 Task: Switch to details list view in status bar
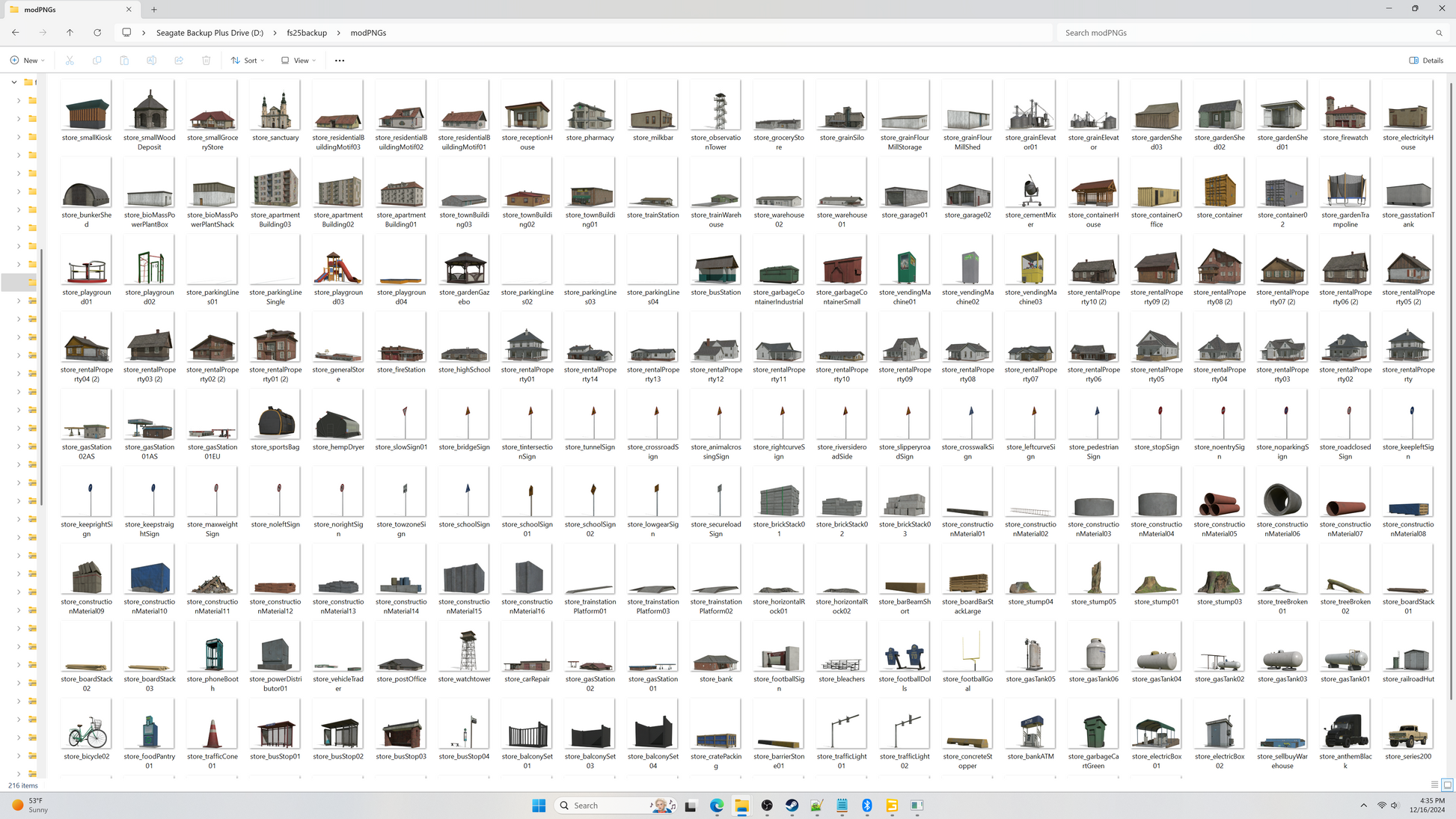pyautogui.click(x=1434, y=785)
